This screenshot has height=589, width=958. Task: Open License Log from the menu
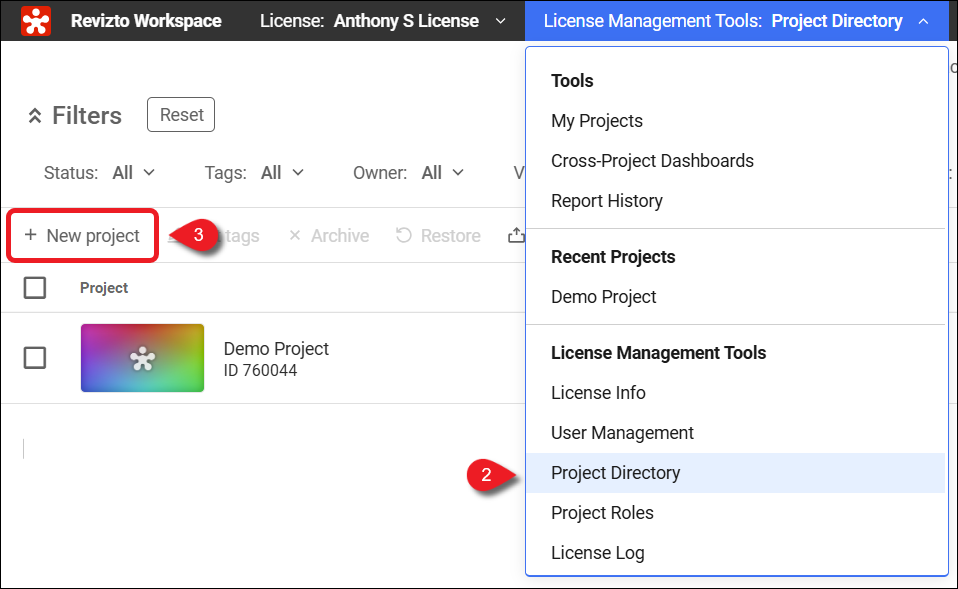tap(597, 553)
